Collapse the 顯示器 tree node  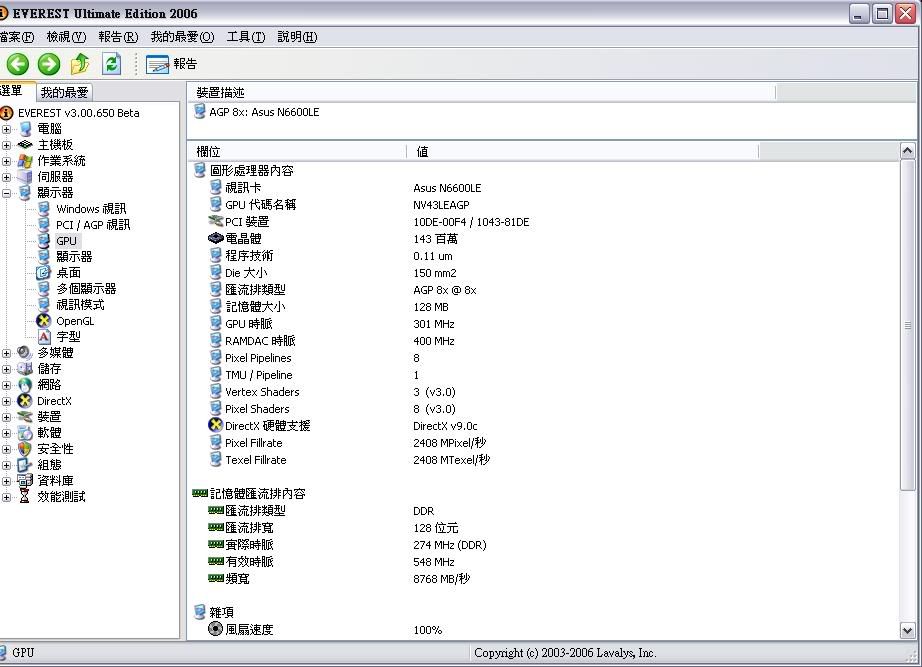(x=6, y=193)
